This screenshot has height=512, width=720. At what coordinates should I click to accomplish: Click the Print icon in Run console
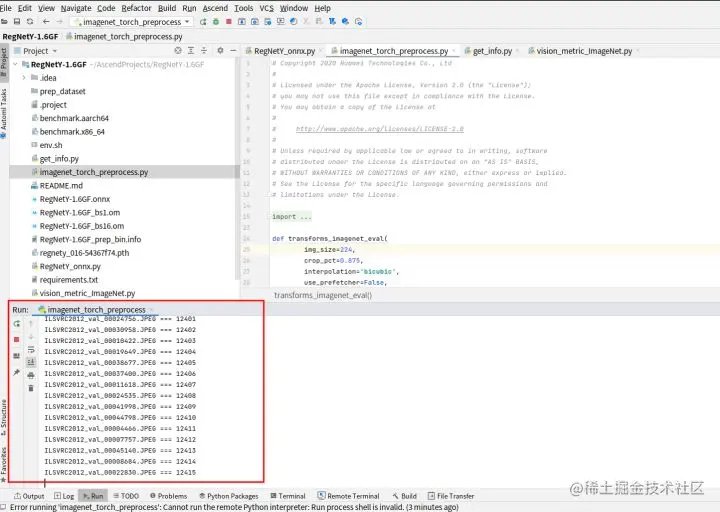pyautogui.click(x=31, y=375)
